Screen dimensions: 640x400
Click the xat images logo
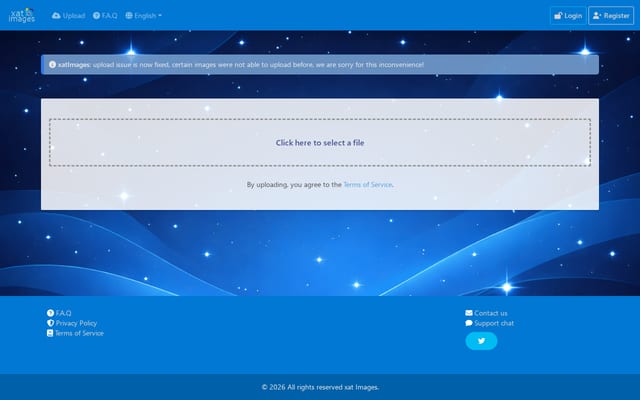pos(22,15)
